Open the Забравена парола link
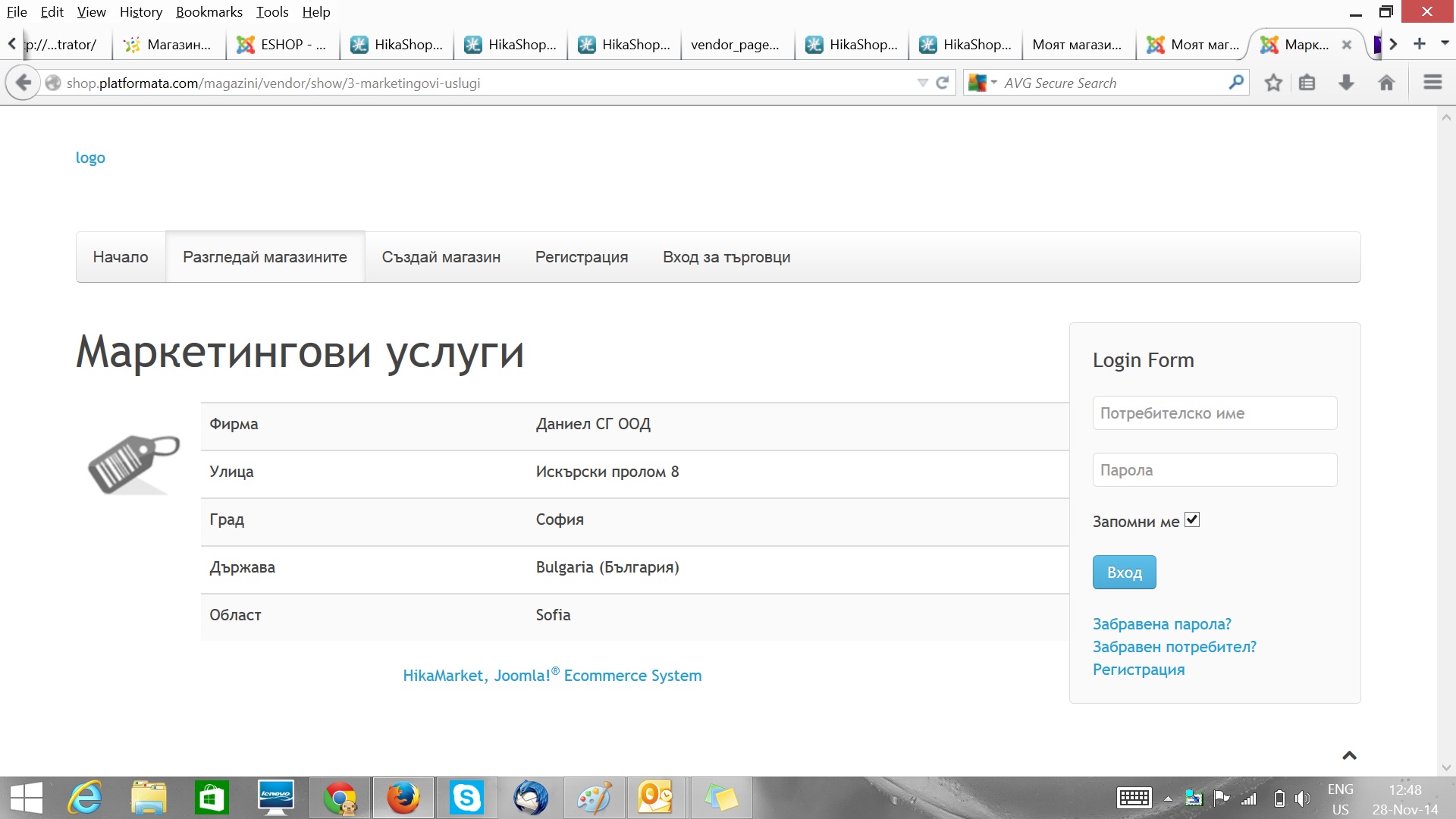This screenshot has height=819, width=1456. 1161,624
